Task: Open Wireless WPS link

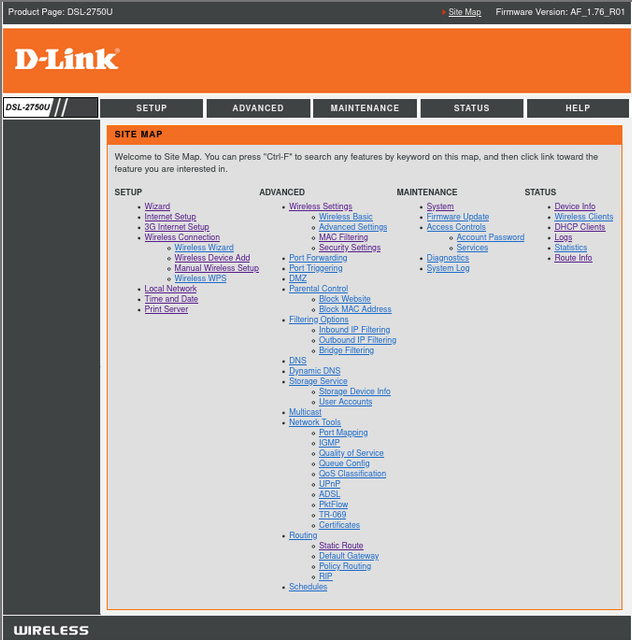Action: click(200, 278)
